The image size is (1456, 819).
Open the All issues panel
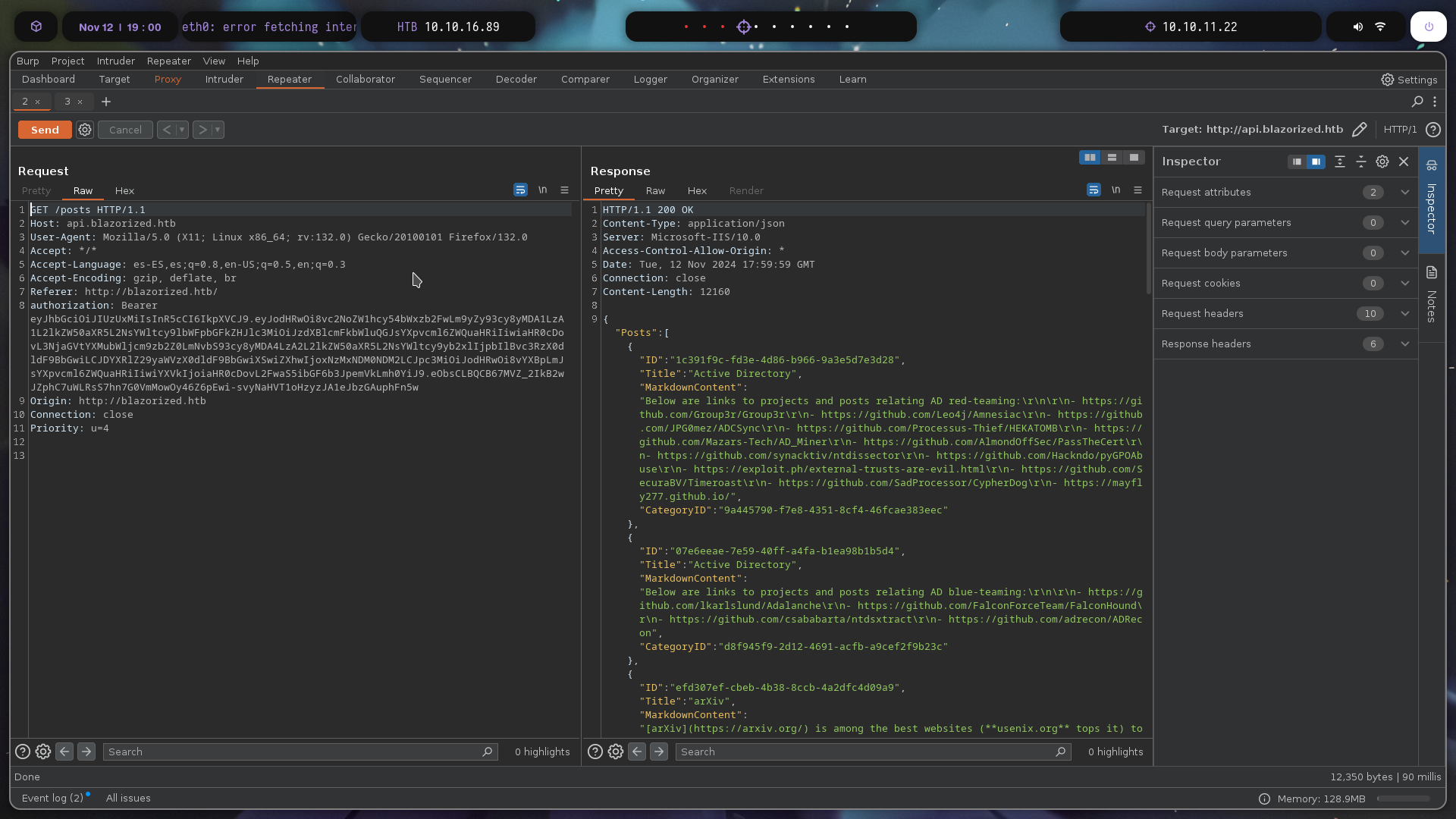(x=128, y=798)
